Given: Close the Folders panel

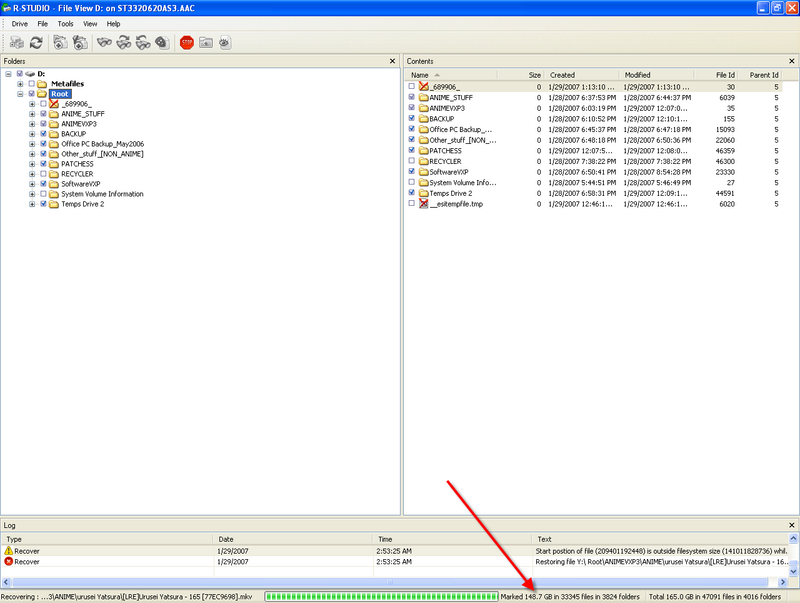Looking at the screenshot, I should point(393,61).
